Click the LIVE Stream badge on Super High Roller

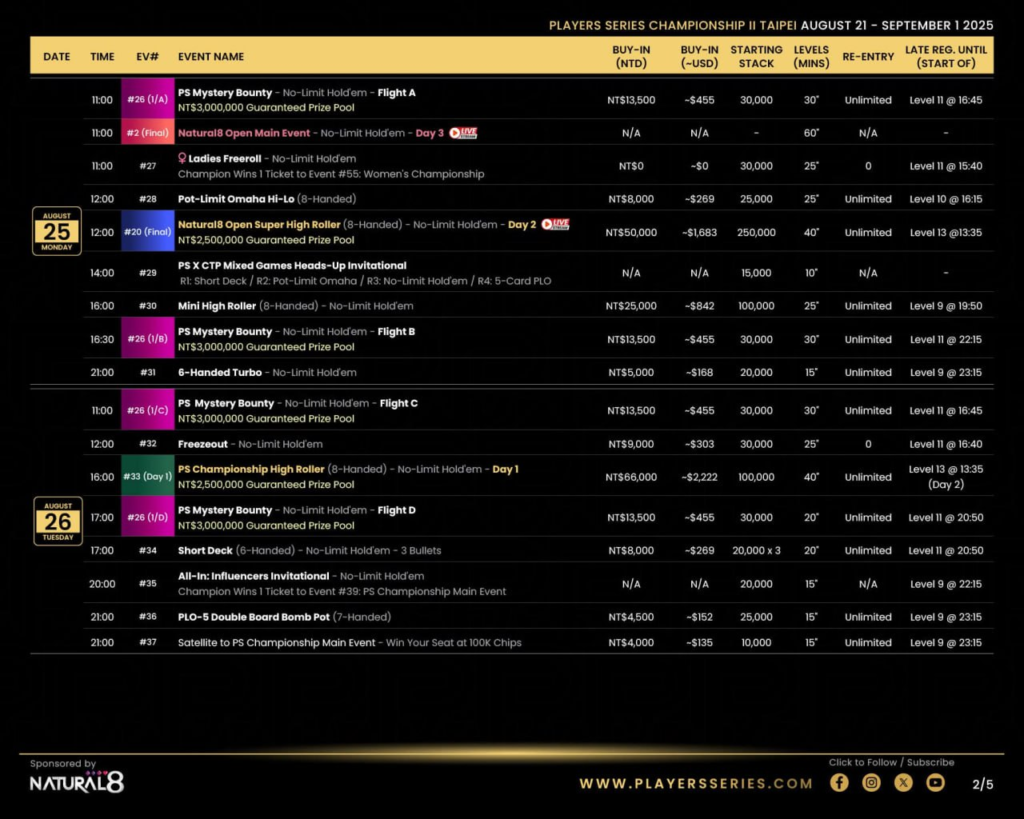[x=556, y=225]
